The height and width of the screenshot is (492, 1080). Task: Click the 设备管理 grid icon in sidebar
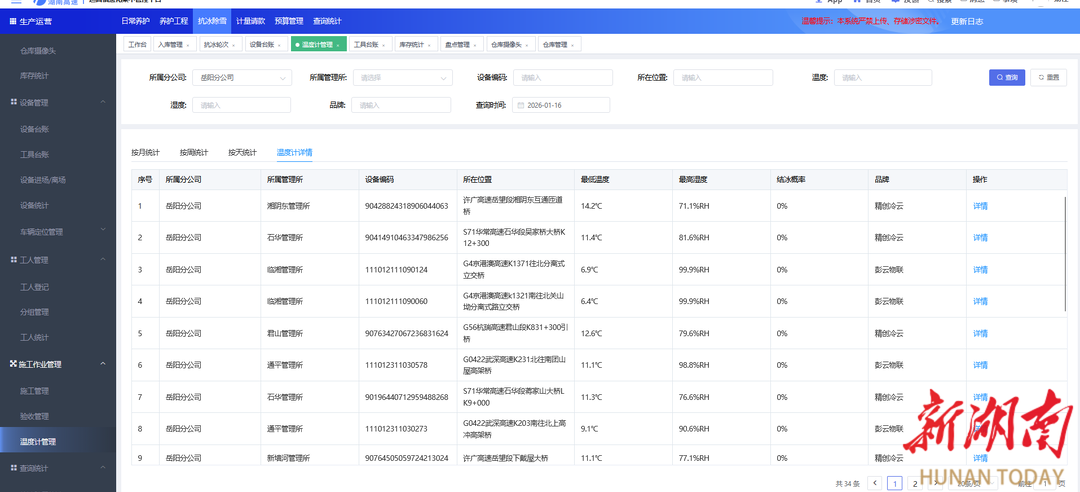click(13, 102)
